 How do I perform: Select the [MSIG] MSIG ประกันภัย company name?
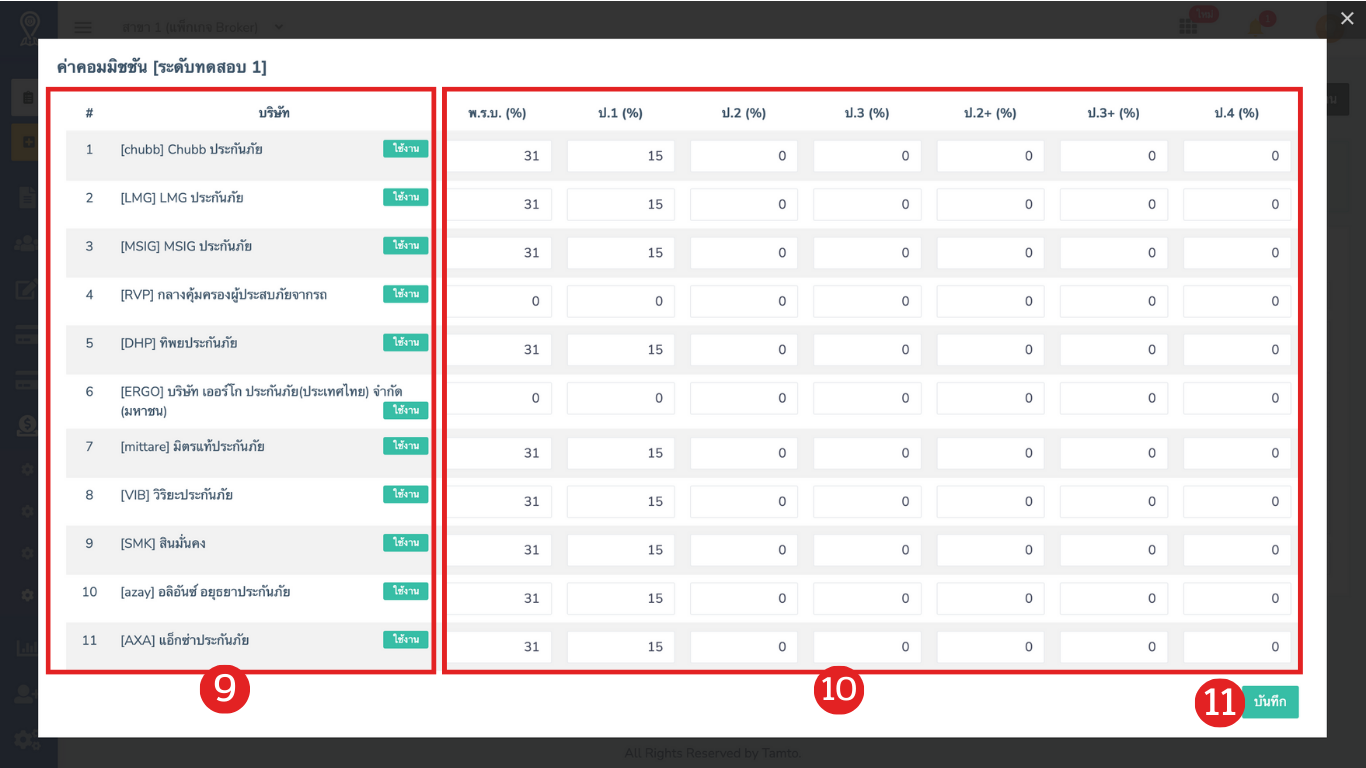[186, 246]
